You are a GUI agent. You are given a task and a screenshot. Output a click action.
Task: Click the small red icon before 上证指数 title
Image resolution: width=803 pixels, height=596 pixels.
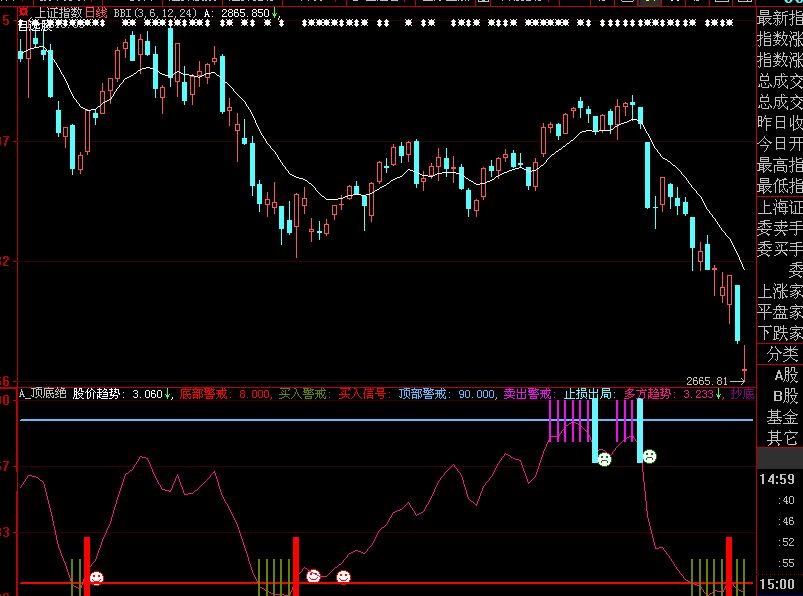click(x=23, y=11)
